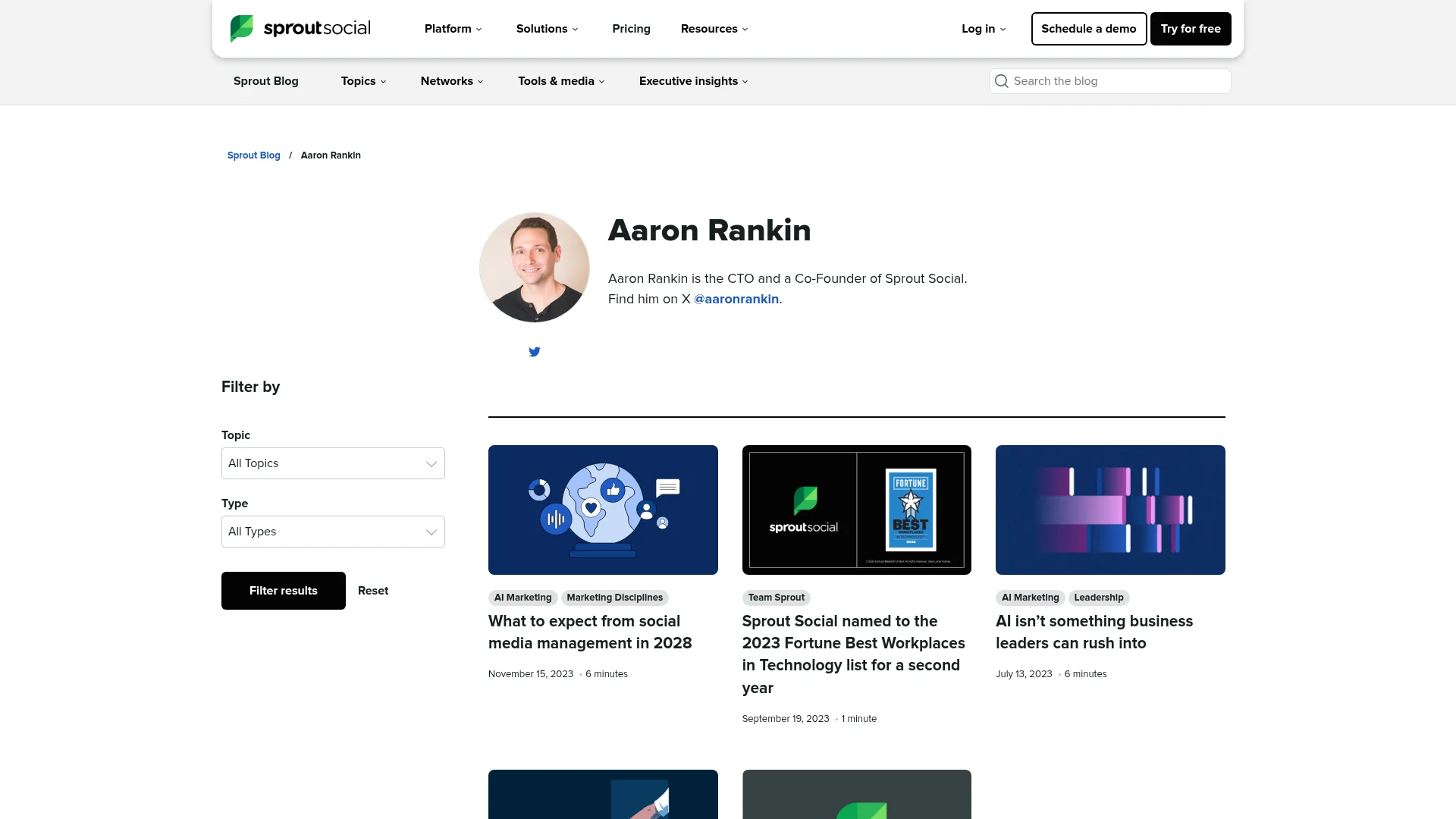Click the 'Aaron Rankin' page heading

[710, 230]
